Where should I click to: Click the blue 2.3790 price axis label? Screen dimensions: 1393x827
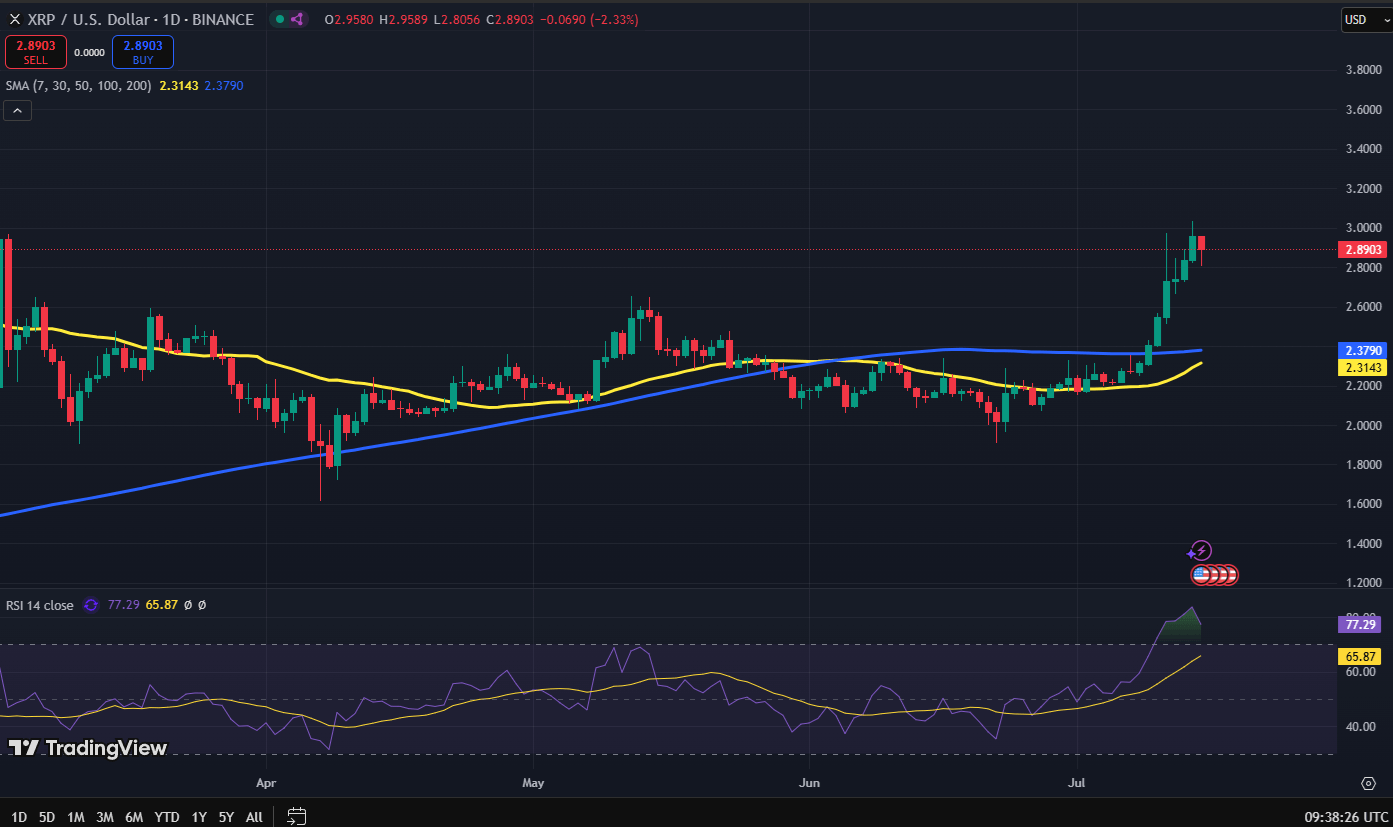(1361, 351)
